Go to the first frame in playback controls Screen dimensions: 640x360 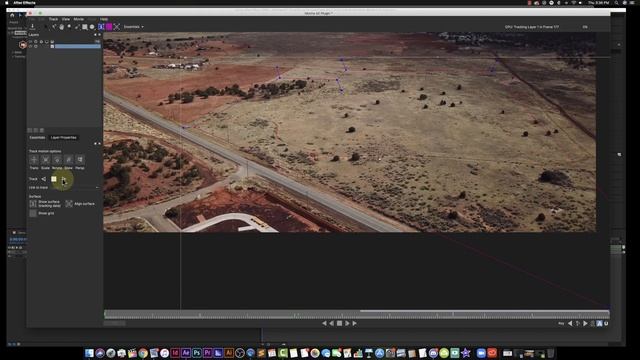point(324,323)
